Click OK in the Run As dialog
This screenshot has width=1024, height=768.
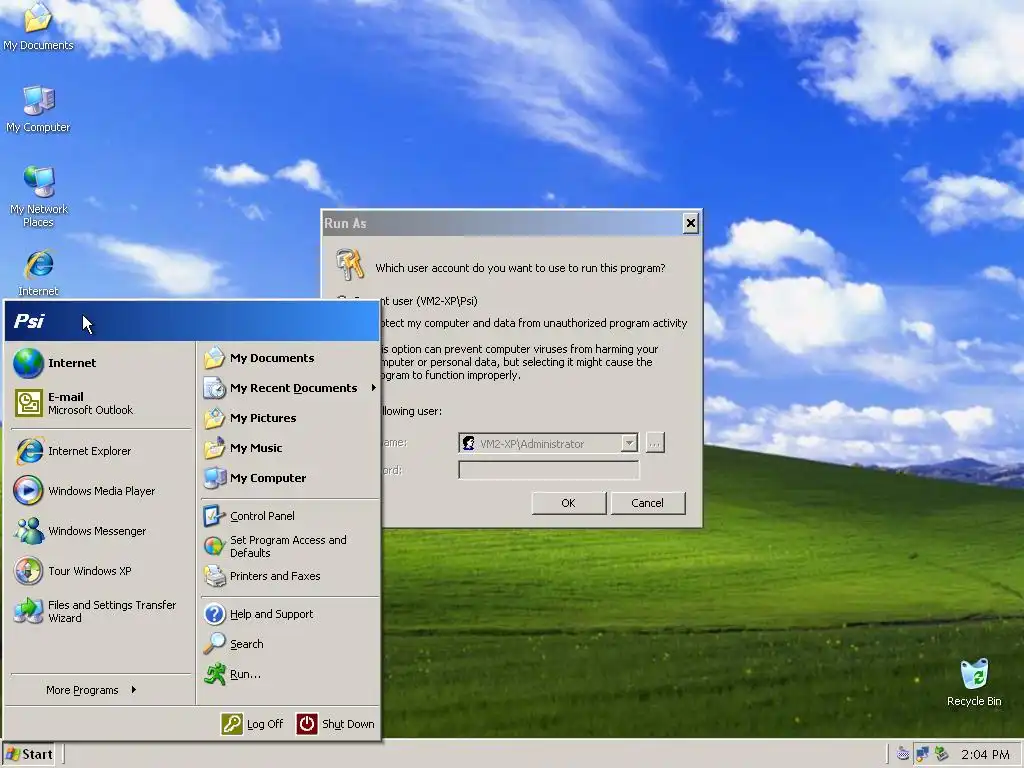point(568,503)
